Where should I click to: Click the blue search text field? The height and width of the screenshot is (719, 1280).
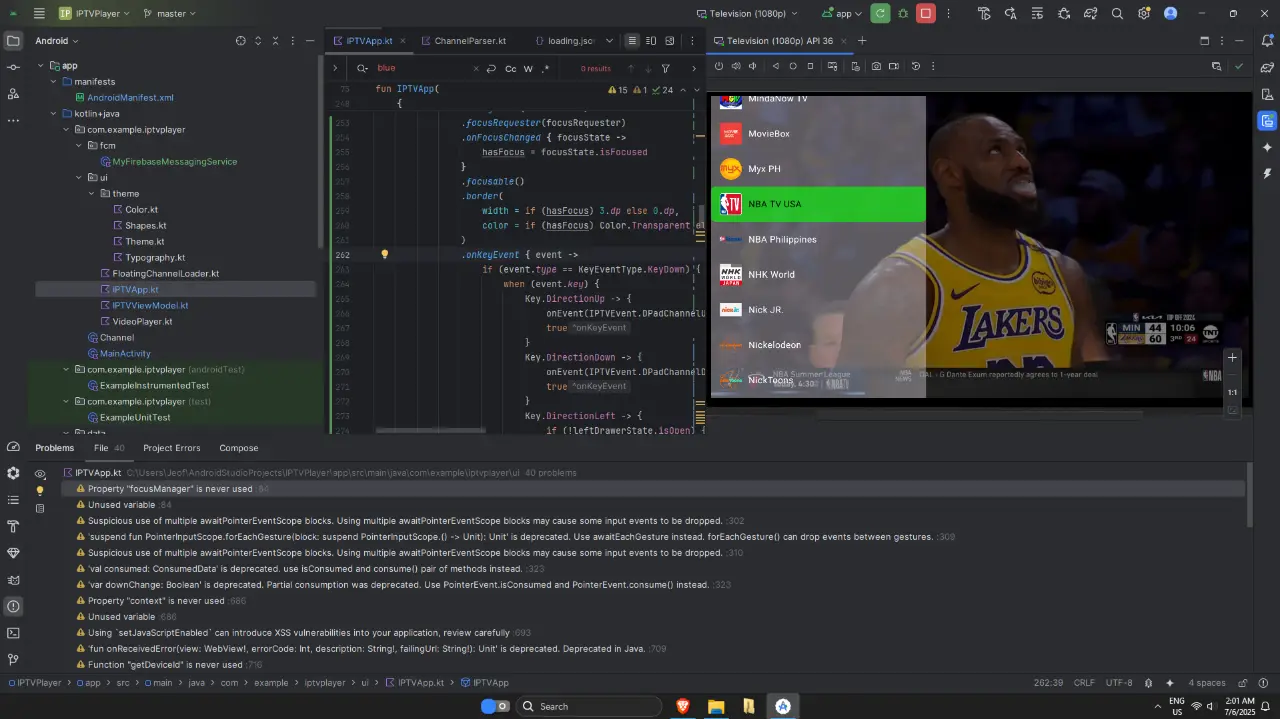pos(420,68)
